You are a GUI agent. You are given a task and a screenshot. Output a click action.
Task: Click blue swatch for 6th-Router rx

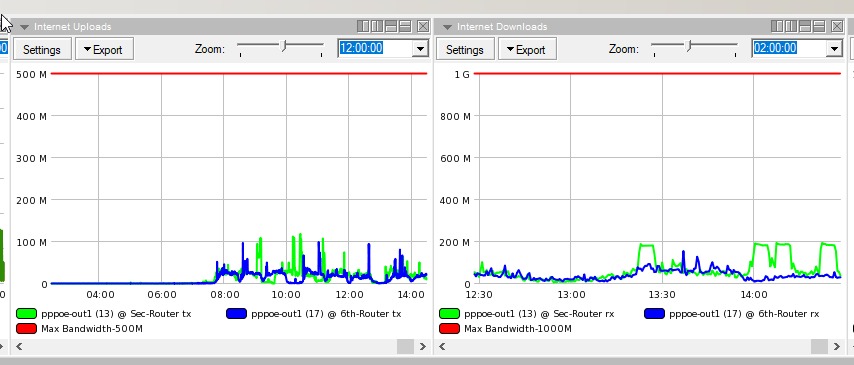(654, 314)
